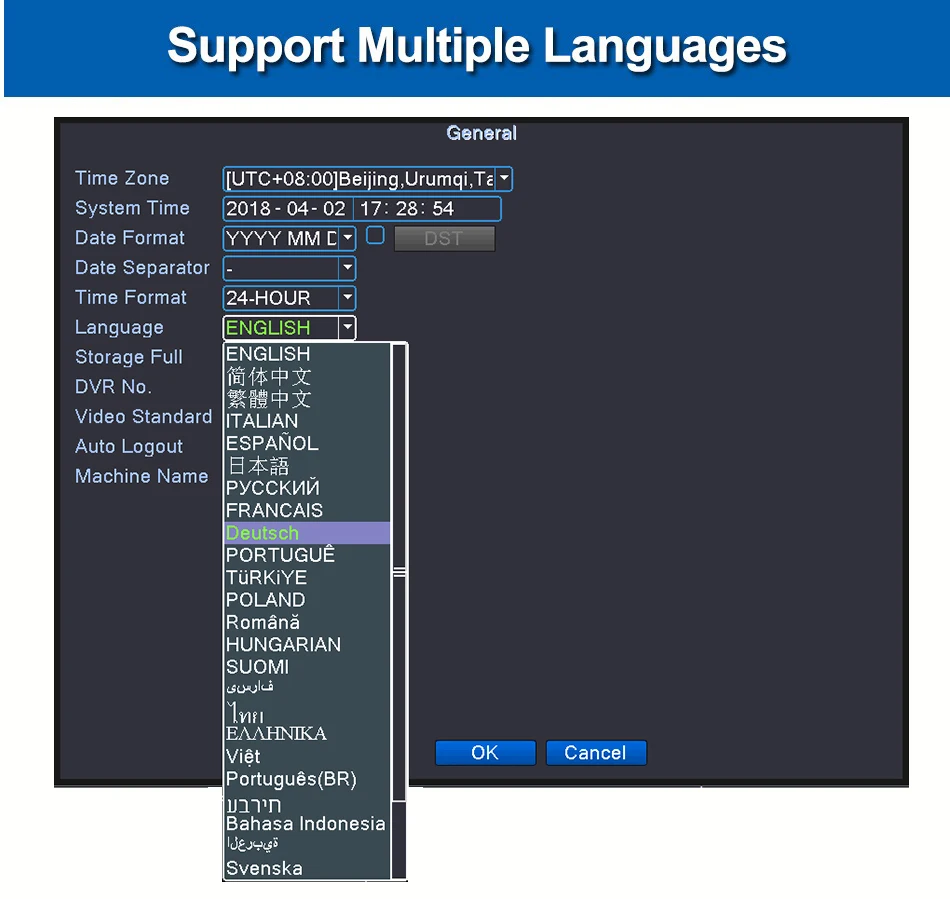Choose ITALIAN from the language list
950x899 pixels.
pos(307,421)
